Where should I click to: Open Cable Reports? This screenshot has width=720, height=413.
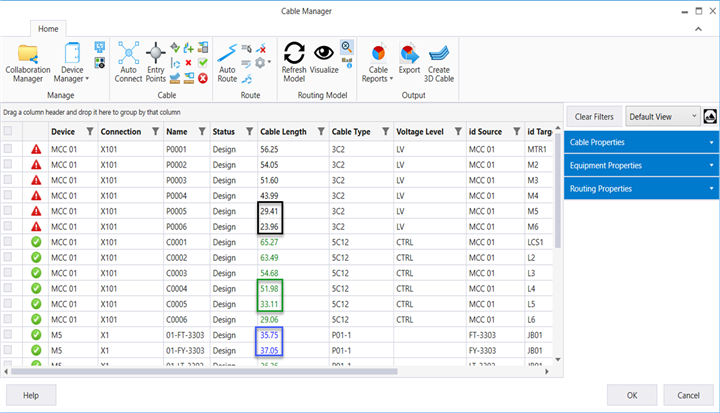[378, 63]
